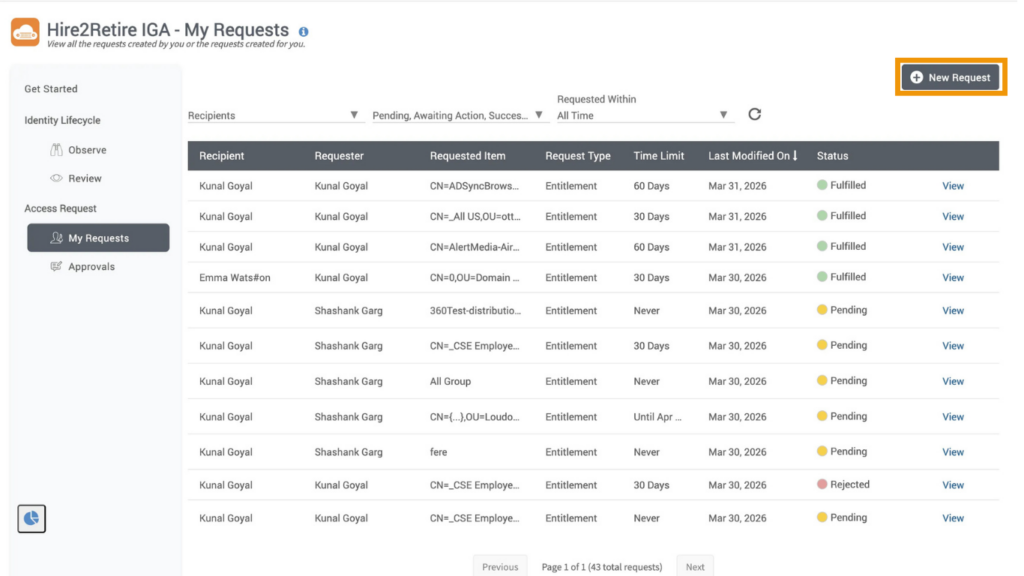1024x576 pixels.
Task: Sort by Recipient column header
Action: coord(221,155)
